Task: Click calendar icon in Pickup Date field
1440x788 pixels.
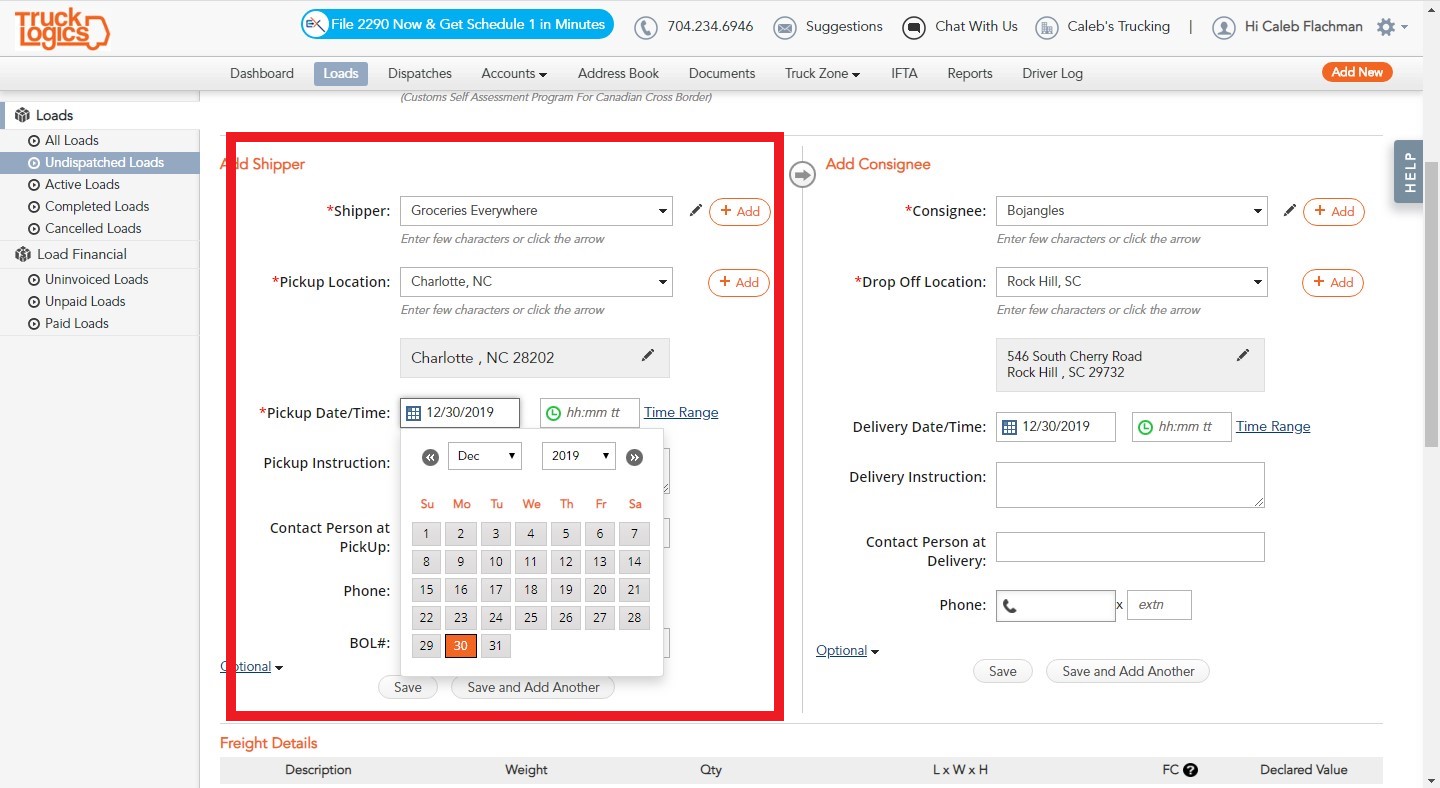Action: point(414,413)
